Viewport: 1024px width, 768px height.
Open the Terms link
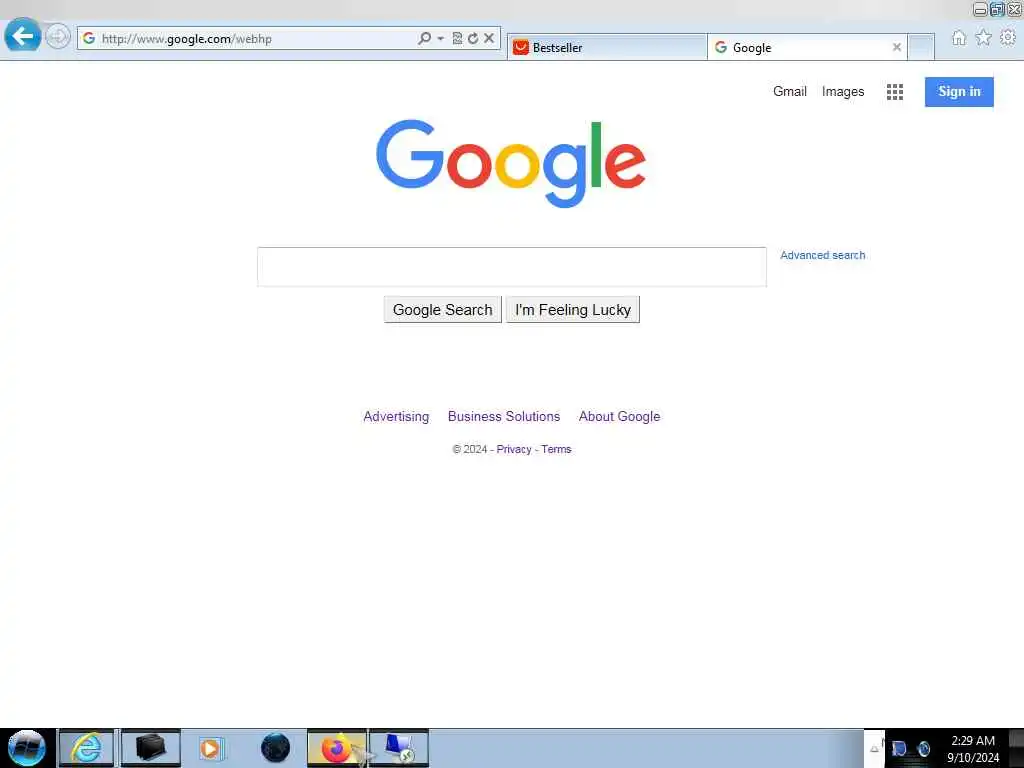point(556,449)
